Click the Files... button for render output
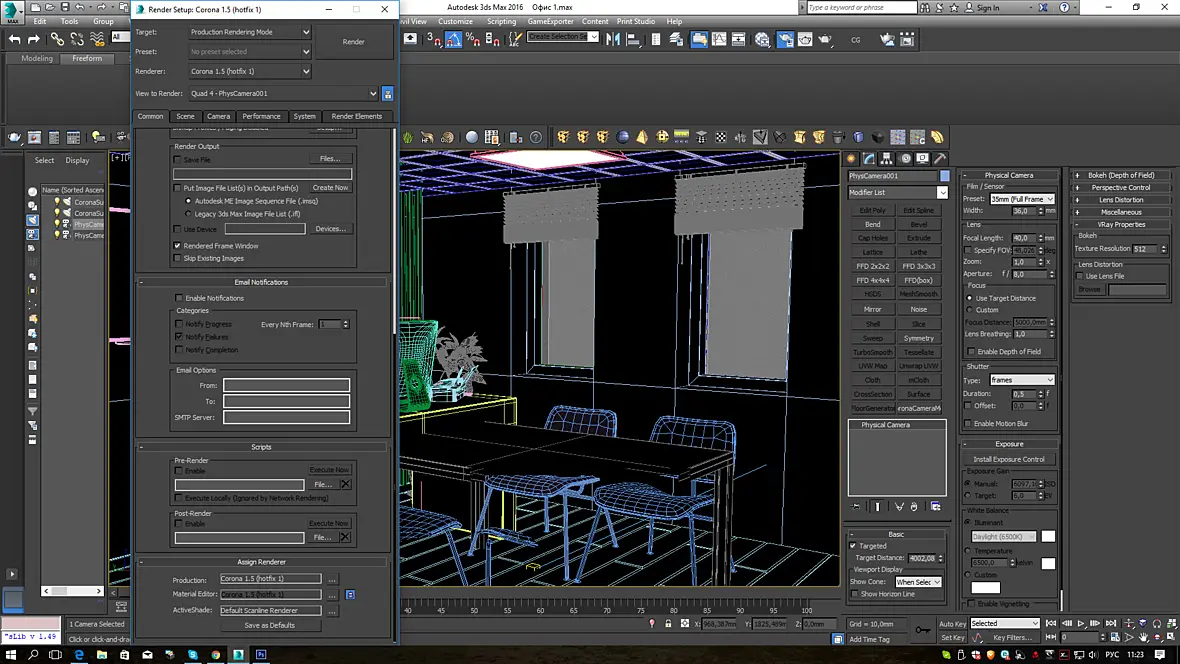The image size is (1180, 664). pyautogui.click(x=330, y=159)
